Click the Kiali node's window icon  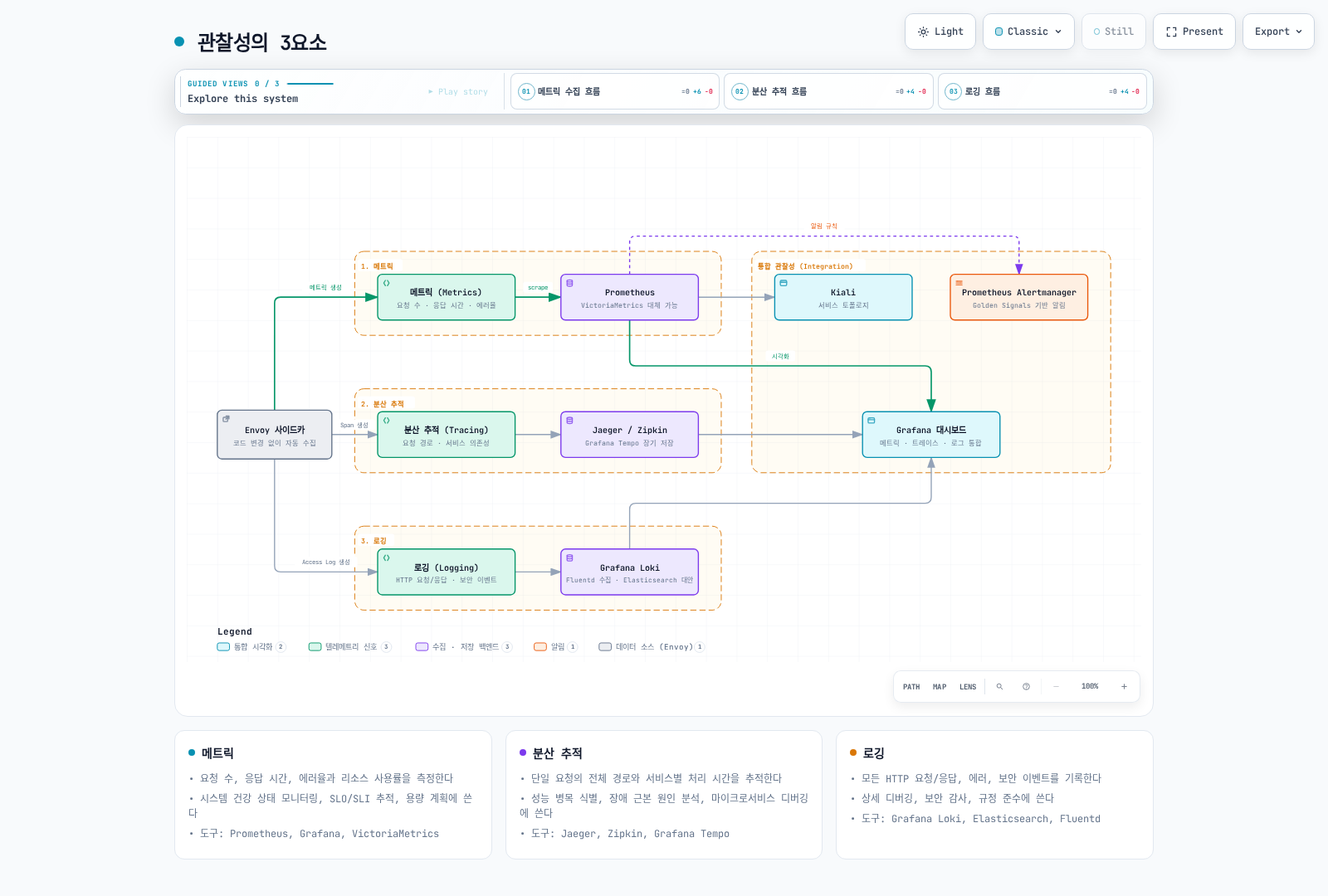coord(783,283)
